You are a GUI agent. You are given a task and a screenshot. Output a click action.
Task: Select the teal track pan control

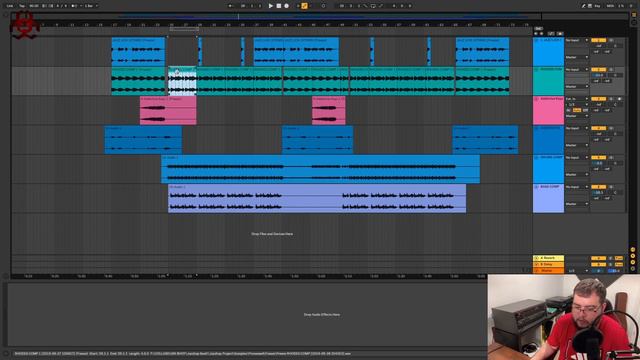click(x=616, y=75)
